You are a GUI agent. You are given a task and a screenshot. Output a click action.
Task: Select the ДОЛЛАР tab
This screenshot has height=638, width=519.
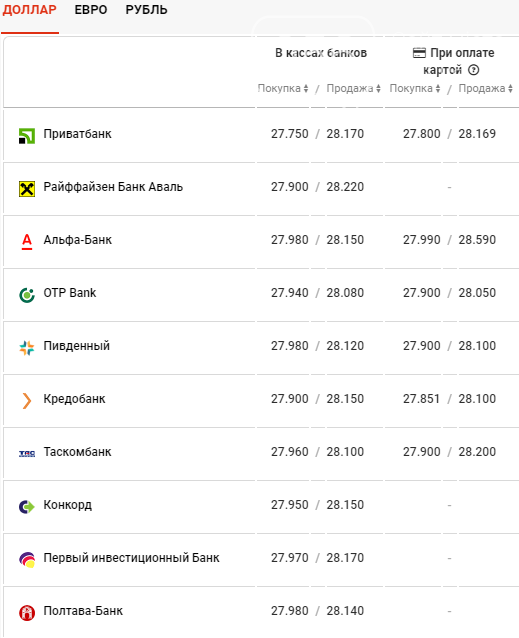point(30,10)
